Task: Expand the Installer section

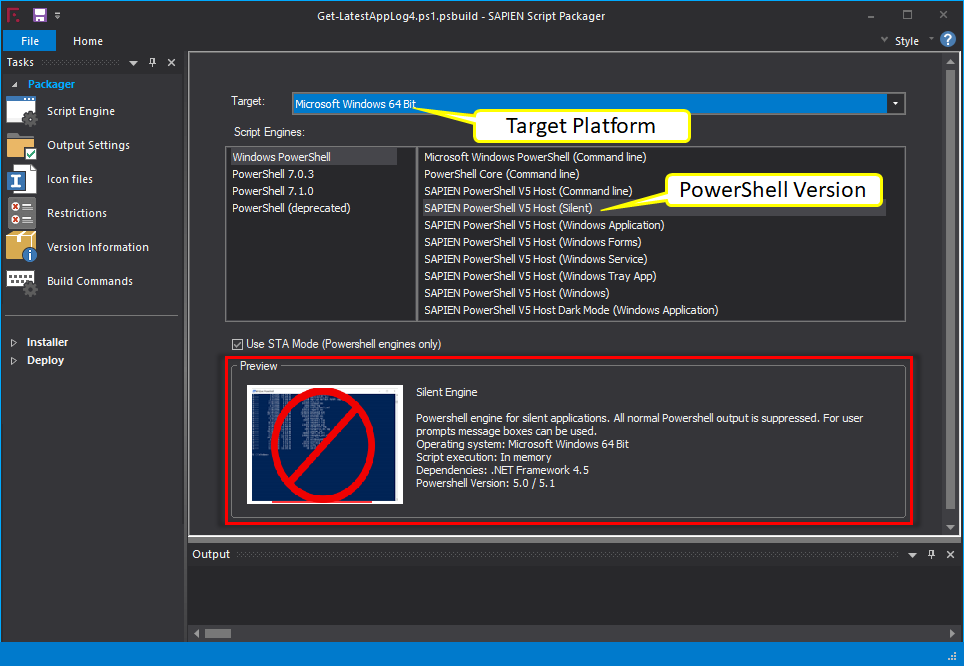Action: point(14,343)
